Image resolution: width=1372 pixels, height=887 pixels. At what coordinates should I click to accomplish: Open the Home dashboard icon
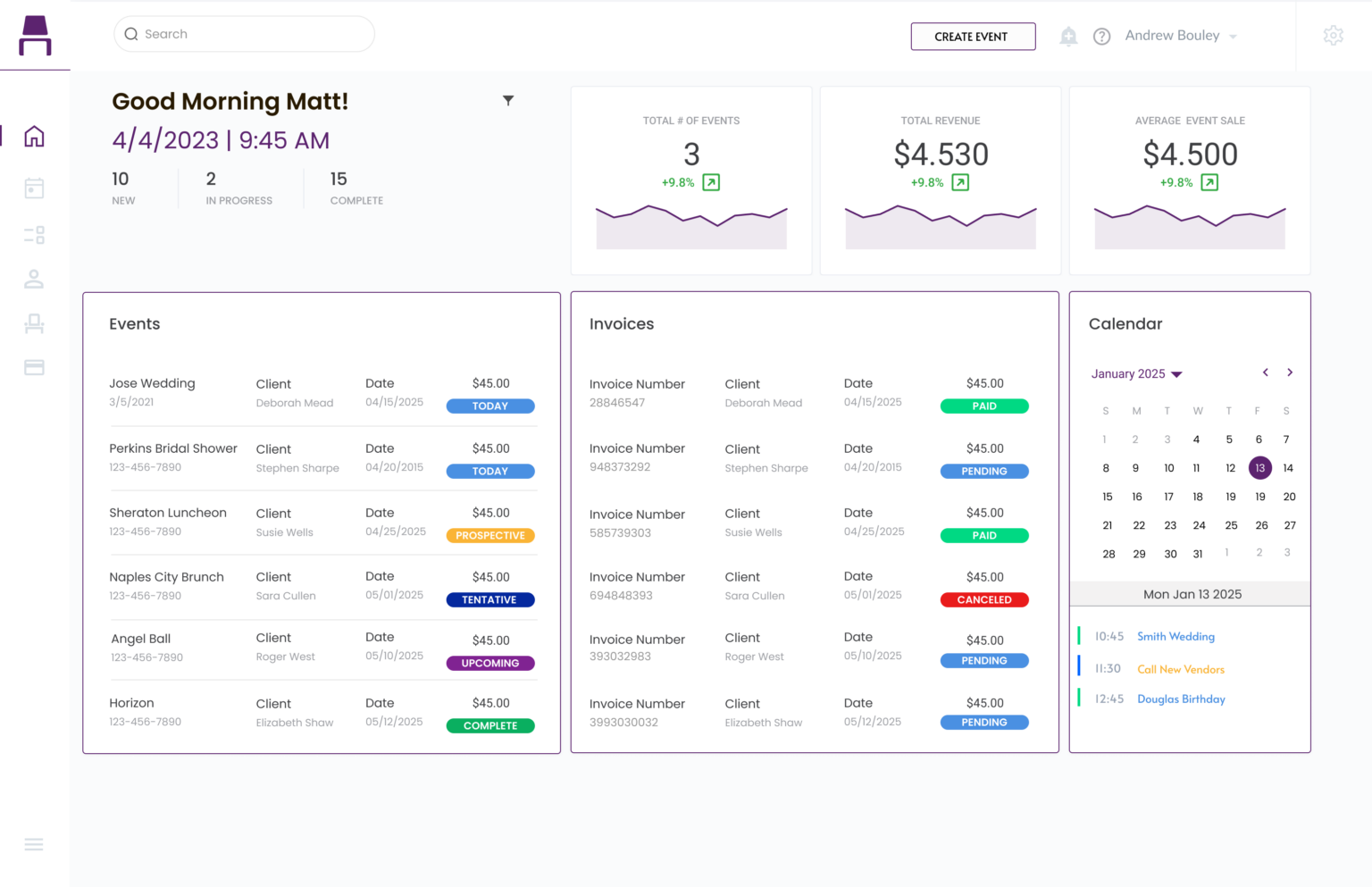pyautogui.click(x=34, y=136)
